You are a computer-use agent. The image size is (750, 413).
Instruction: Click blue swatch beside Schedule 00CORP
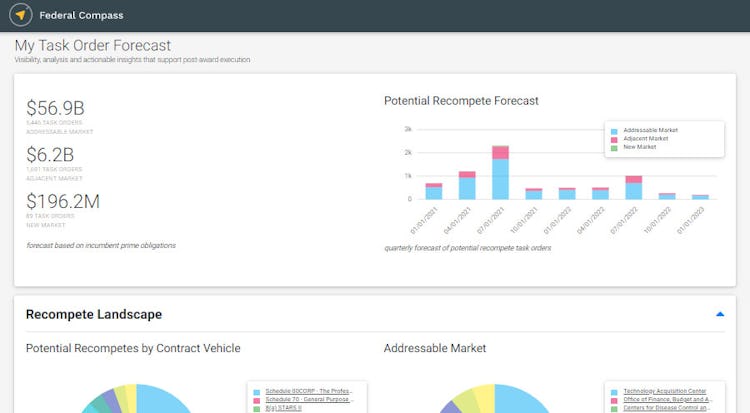pyautogui.click(x=257, y=392)
